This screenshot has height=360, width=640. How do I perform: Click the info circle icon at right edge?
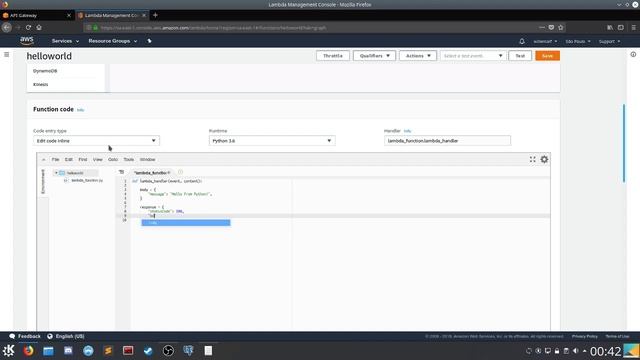coord(633,54)
